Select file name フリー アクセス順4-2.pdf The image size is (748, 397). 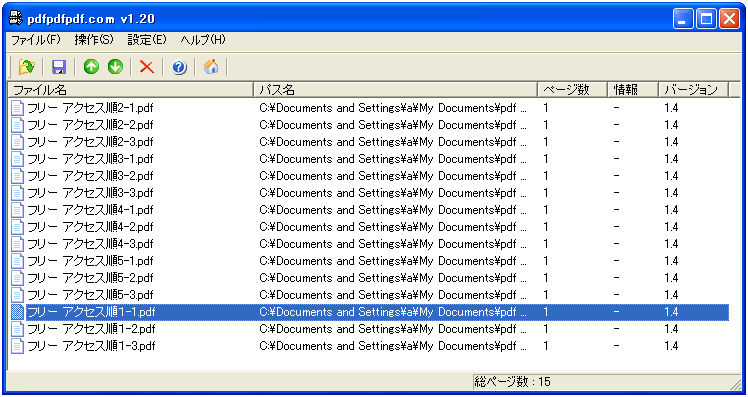pos(90,227)
